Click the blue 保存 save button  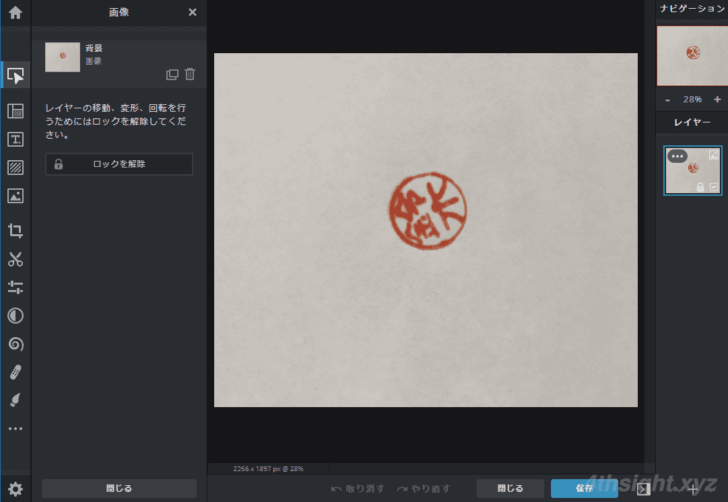pyautogui.click(x=584, y=488)
